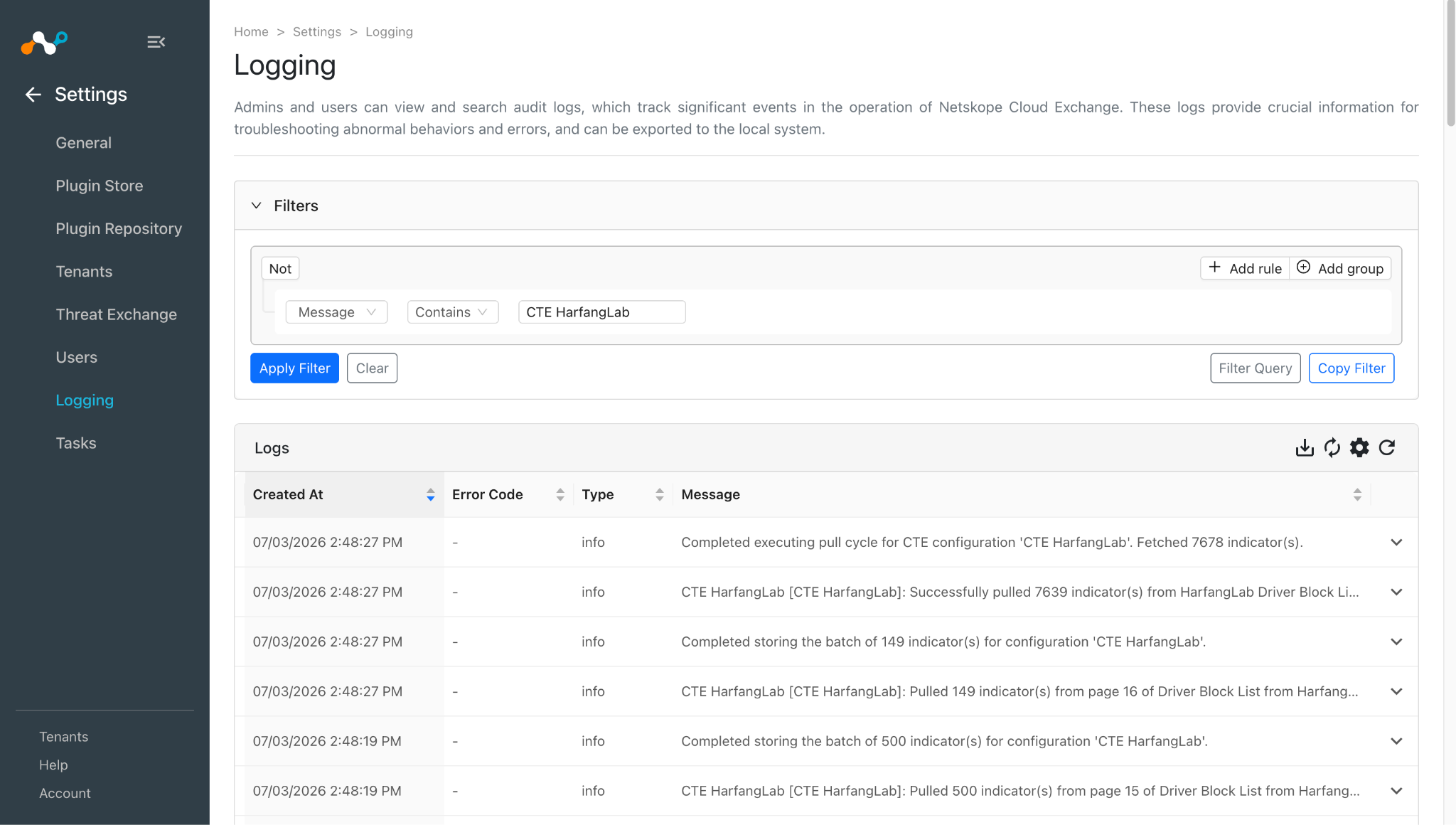1456x825 pixels.
Task: Go to Home breadcrumb link
Action: (251, 32)
